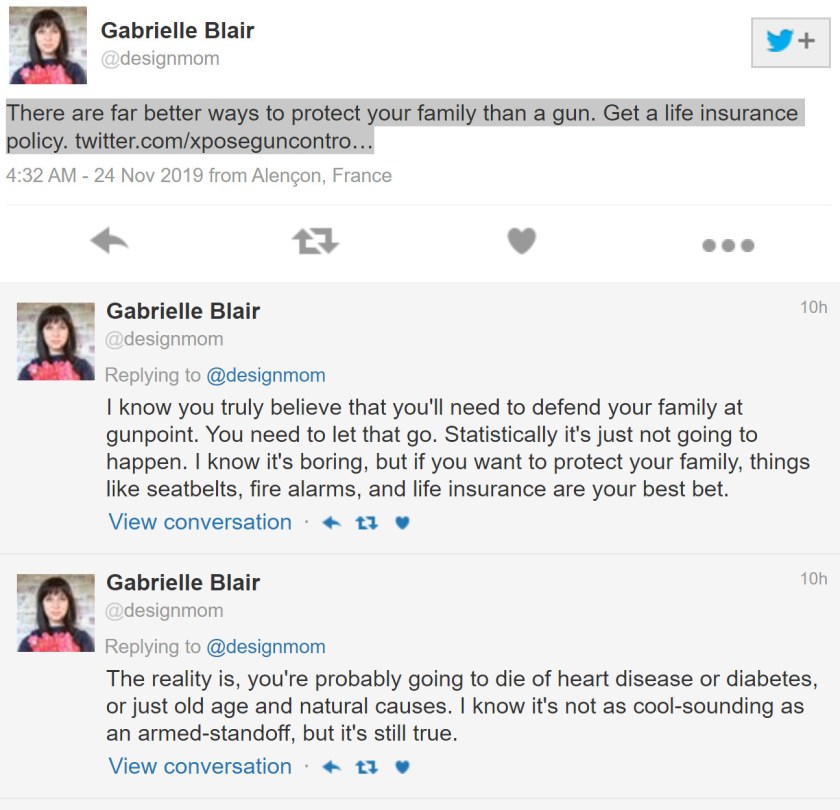Viewport: 840px width, 810px height.
Task: Reply to the main tweet
Action: point(109,241)
